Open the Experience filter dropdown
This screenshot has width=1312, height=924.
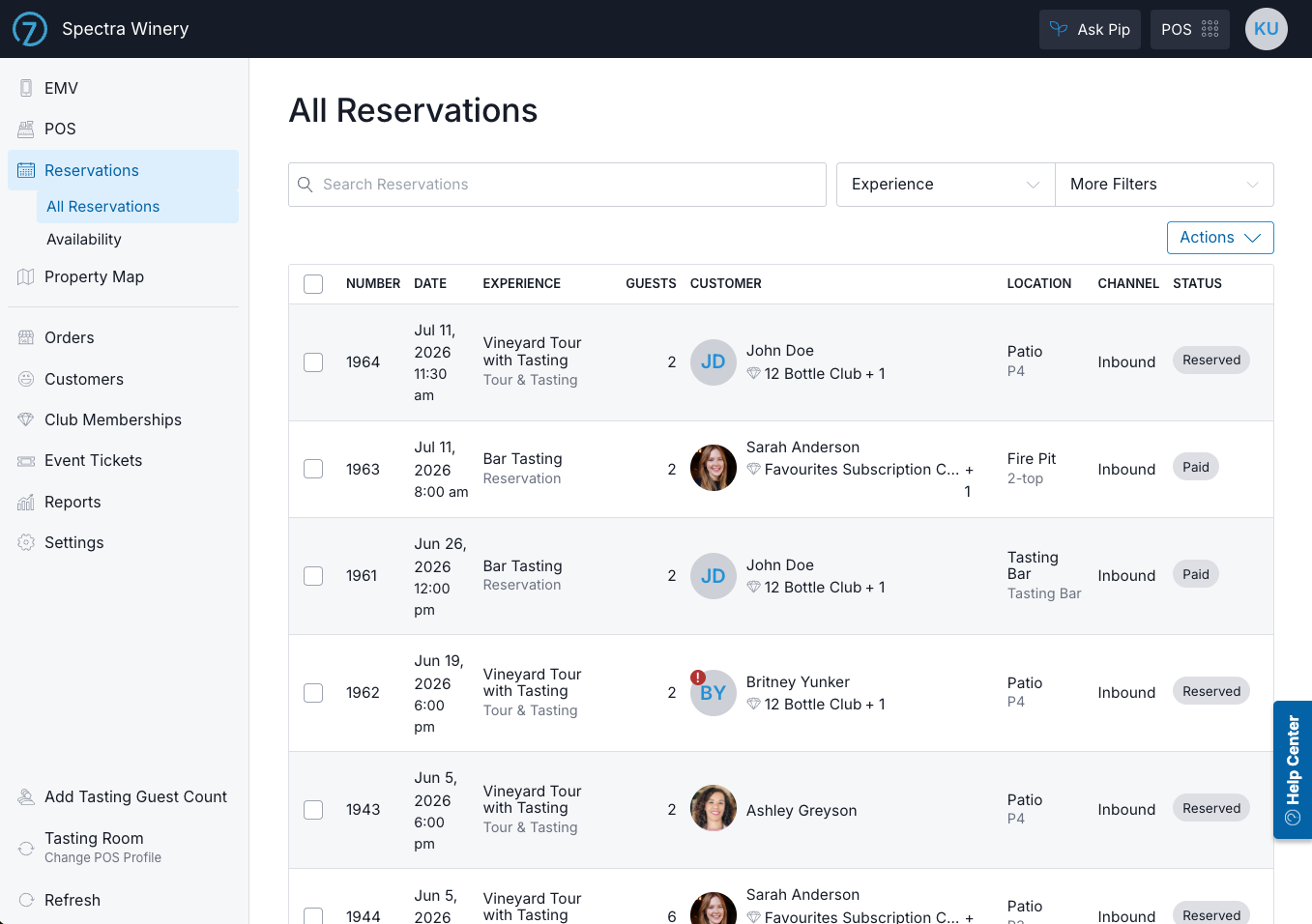pyautogui.click(x=946, y=185)
